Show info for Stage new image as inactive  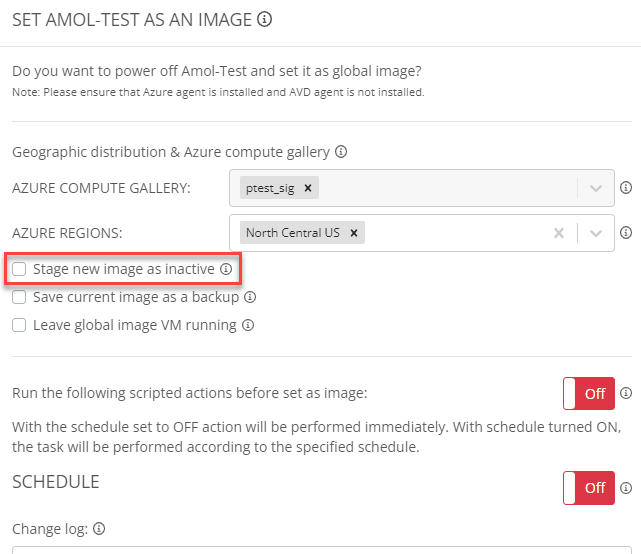coord(226,269)
